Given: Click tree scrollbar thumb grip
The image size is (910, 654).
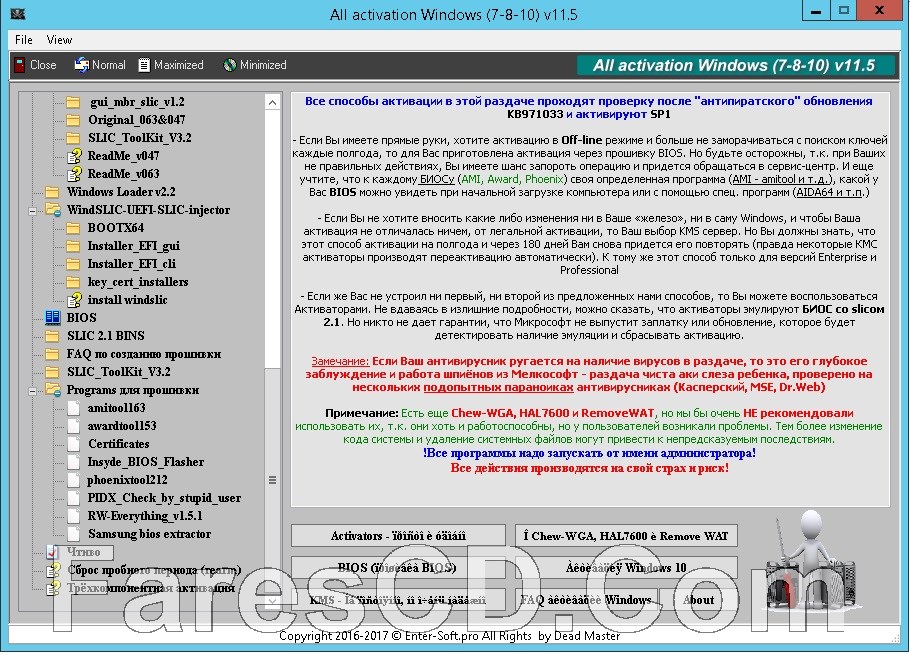Looking at the screenshot, I should coord(272,480).
